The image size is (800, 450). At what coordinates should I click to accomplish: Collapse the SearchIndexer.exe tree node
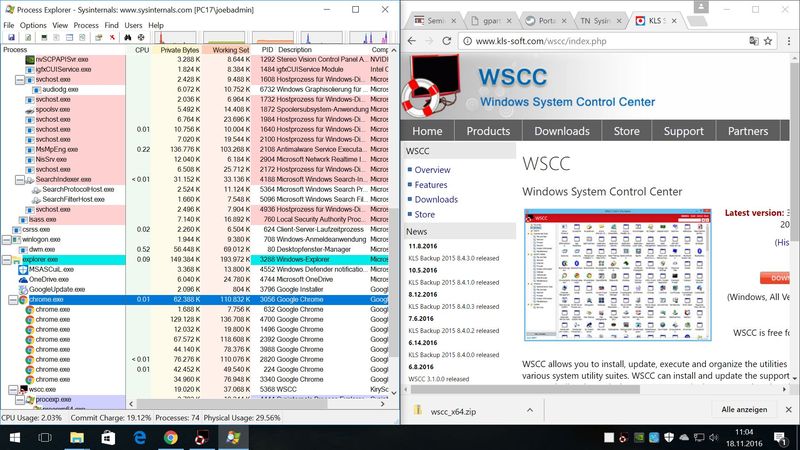pos(20,180)
